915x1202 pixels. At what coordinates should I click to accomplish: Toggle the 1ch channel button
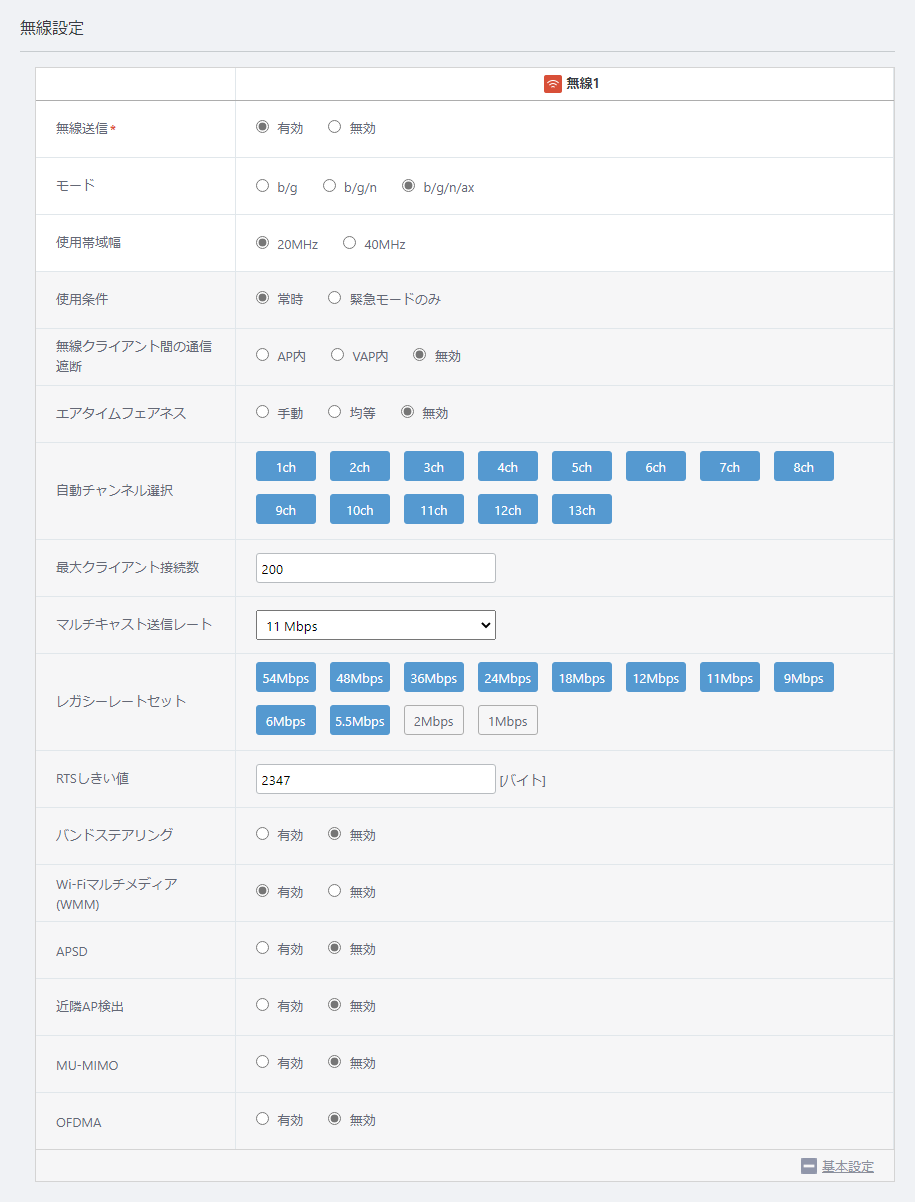pyautogui.click(x=286, y=467)
